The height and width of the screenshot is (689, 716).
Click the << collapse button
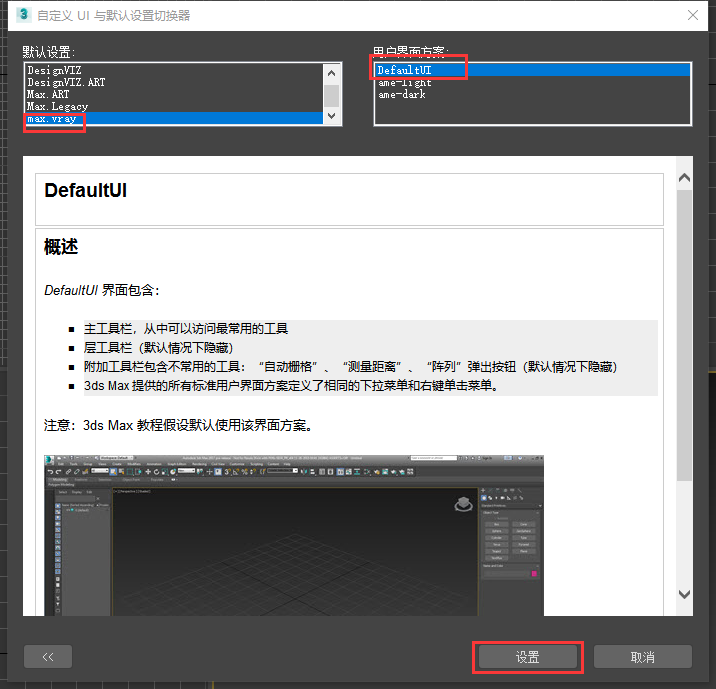(x=48, y=657)
